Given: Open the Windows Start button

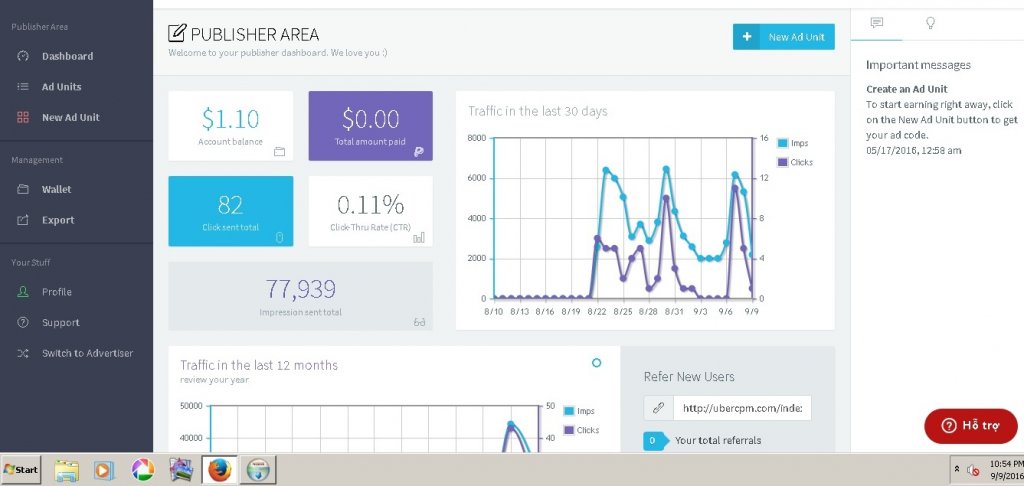Looking at the screenshot, I should click(x=21, y=470).
